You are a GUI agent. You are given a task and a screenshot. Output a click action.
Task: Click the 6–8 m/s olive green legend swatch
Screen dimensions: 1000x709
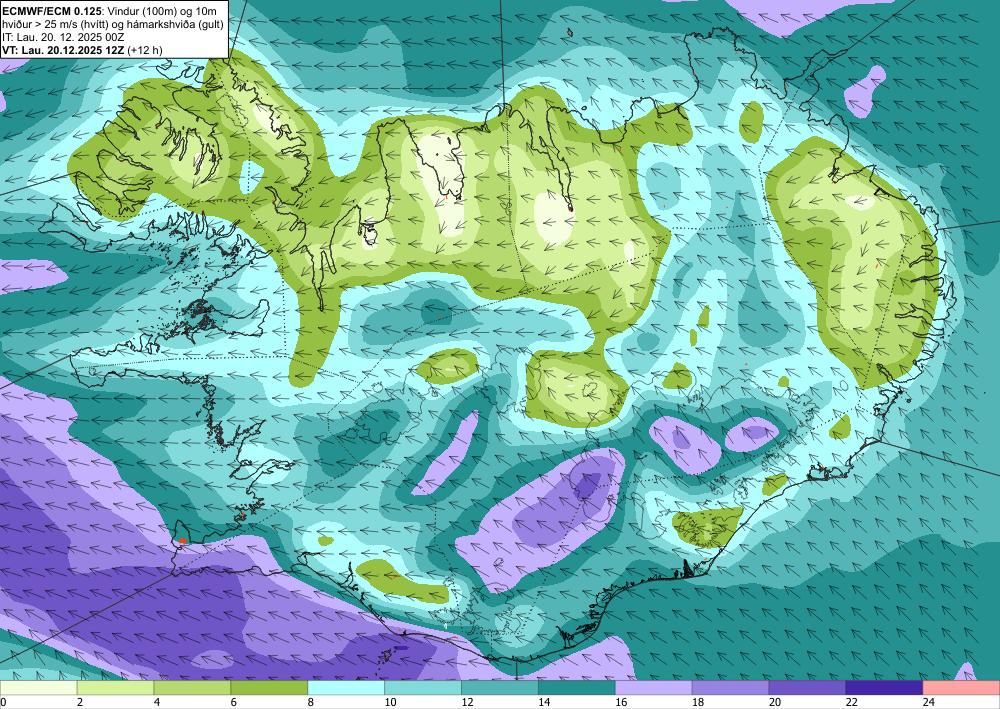pyautogui.click(x=269, y=688)
